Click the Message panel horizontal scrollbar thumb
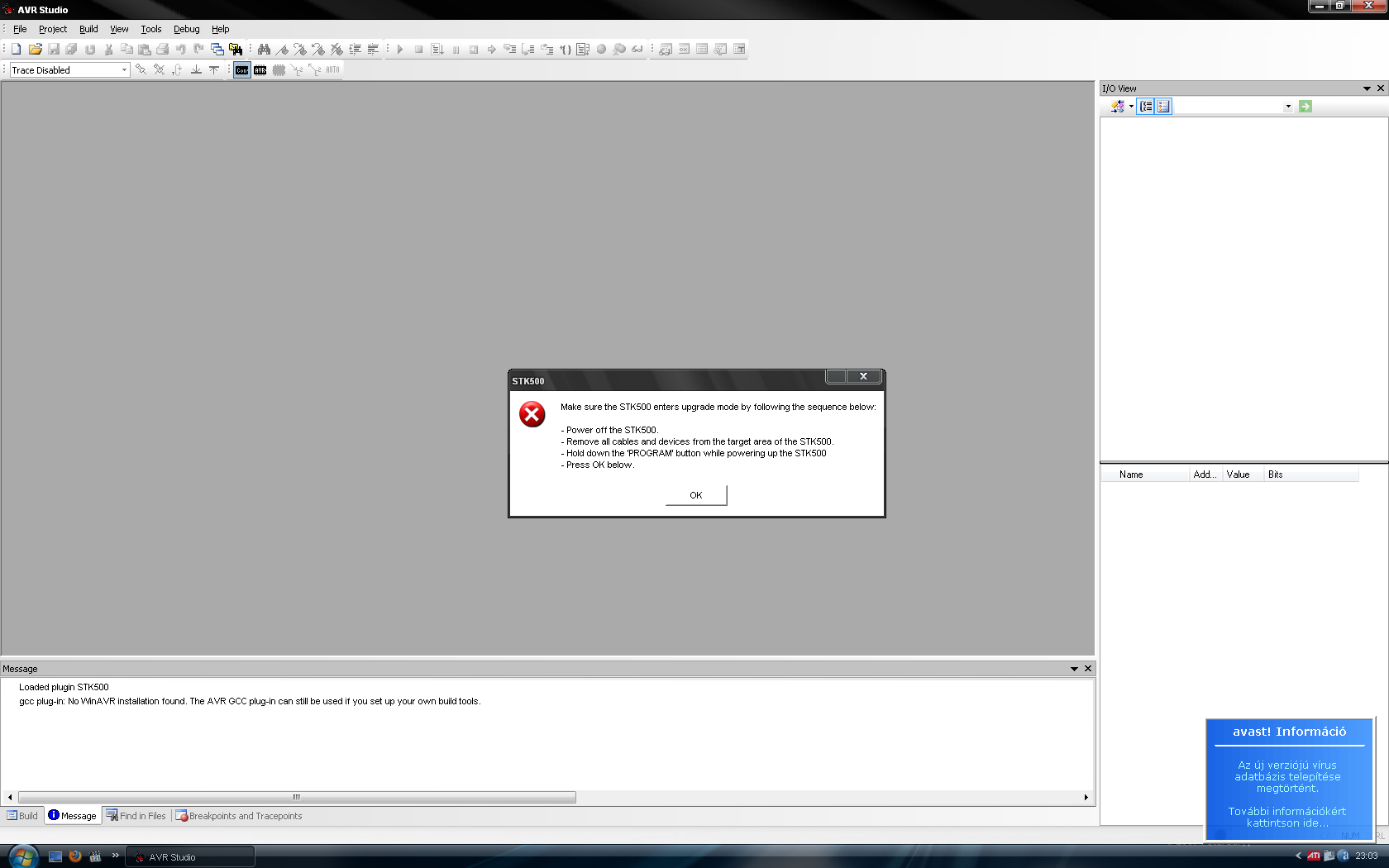Image resolution: width=1389 pixels, height=868 pixels. (297, 797)
